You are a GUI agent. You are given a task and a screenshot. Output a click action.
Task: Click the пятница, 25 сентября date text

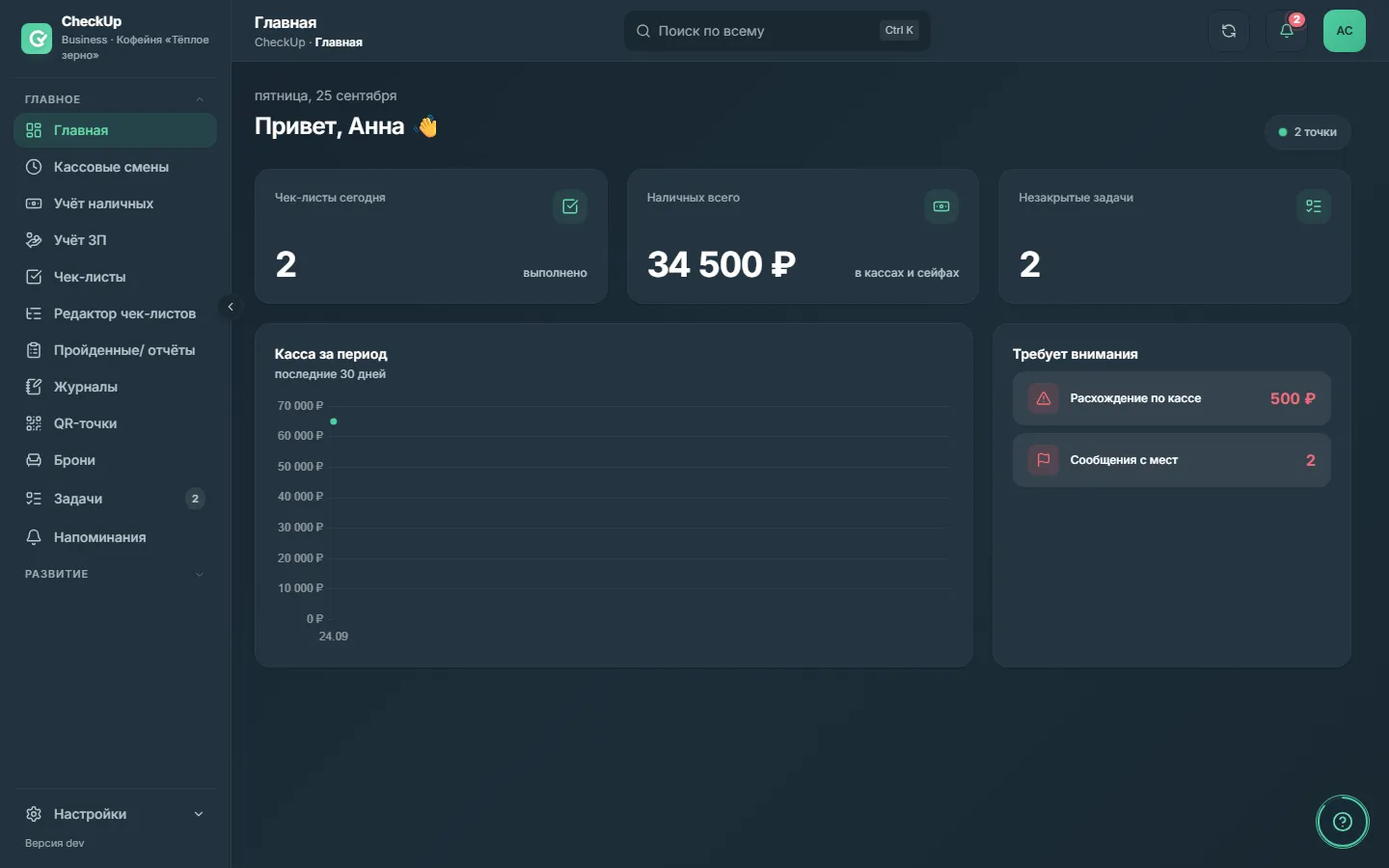pyautogui.click(x=326, y=95)
